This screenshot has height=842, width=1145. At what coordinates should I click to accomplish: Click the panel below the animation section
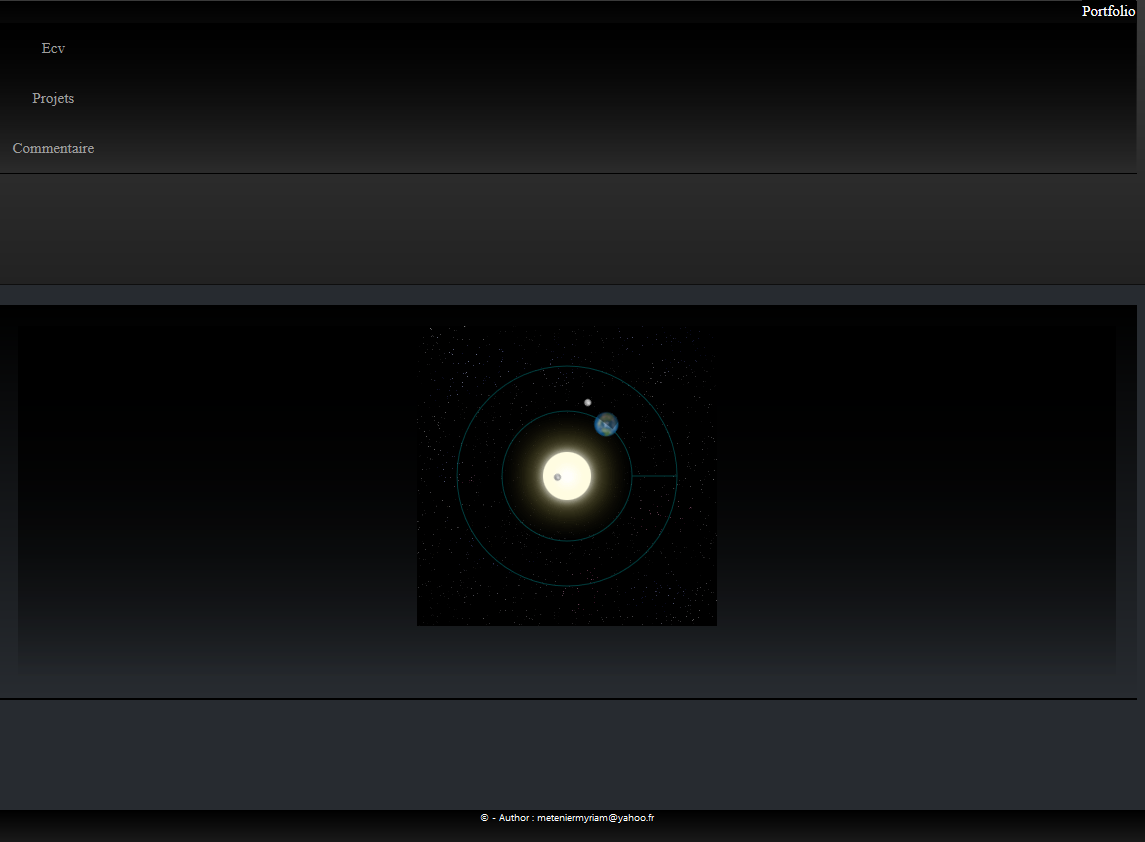point(572,750)
